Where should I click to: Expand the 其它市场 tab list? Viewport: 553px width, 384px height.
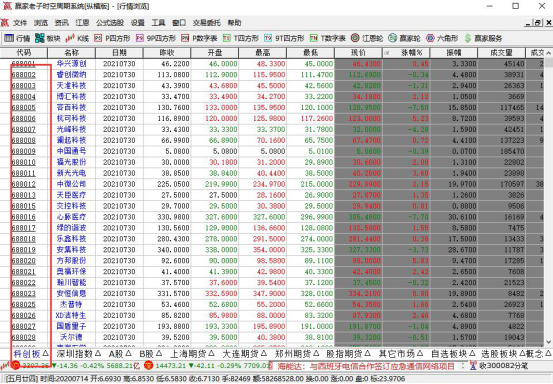click(420, 353)
